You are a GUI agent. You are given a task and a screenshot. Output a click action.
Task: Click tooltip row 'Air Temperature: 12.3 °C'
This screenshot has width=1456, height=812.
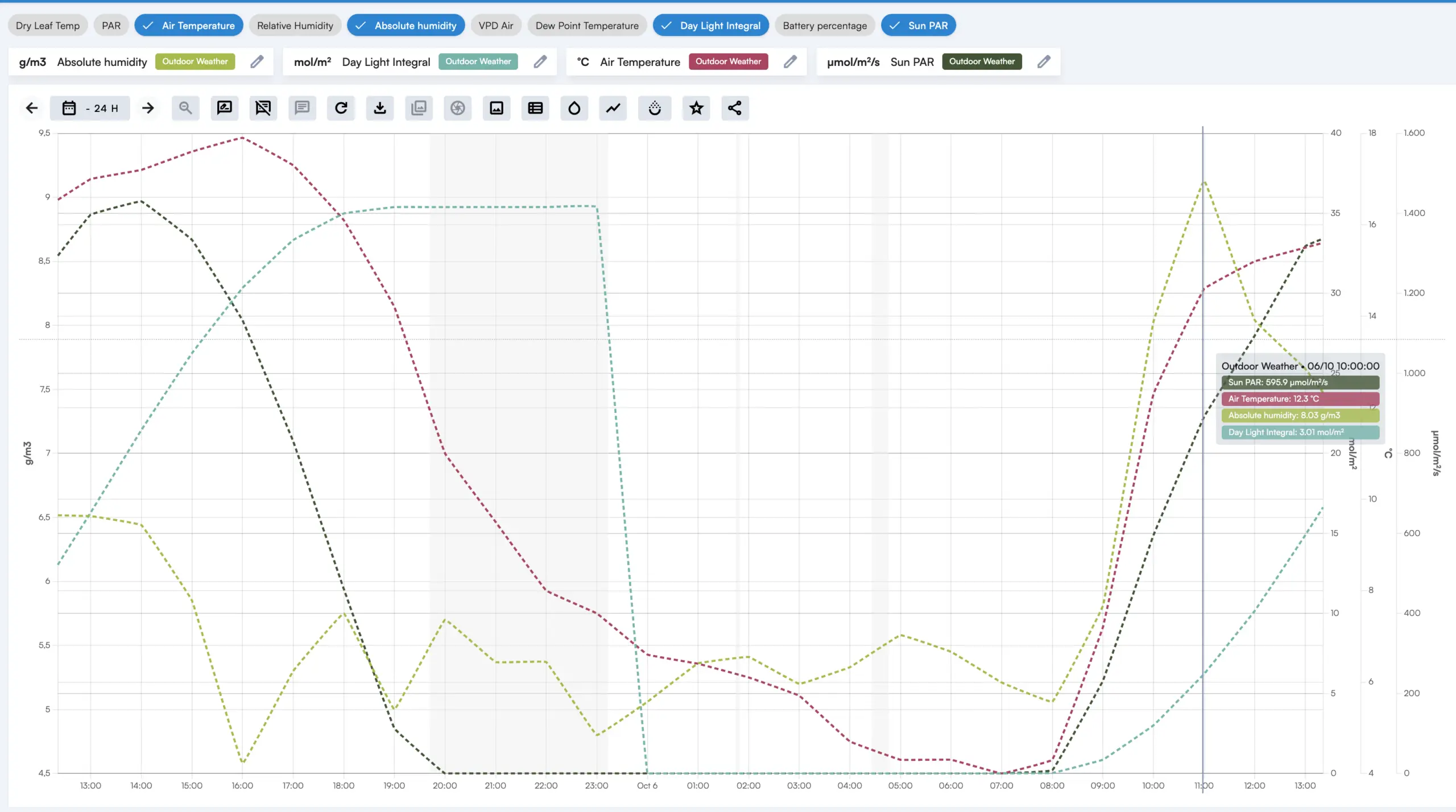(x=1300, y=399)
